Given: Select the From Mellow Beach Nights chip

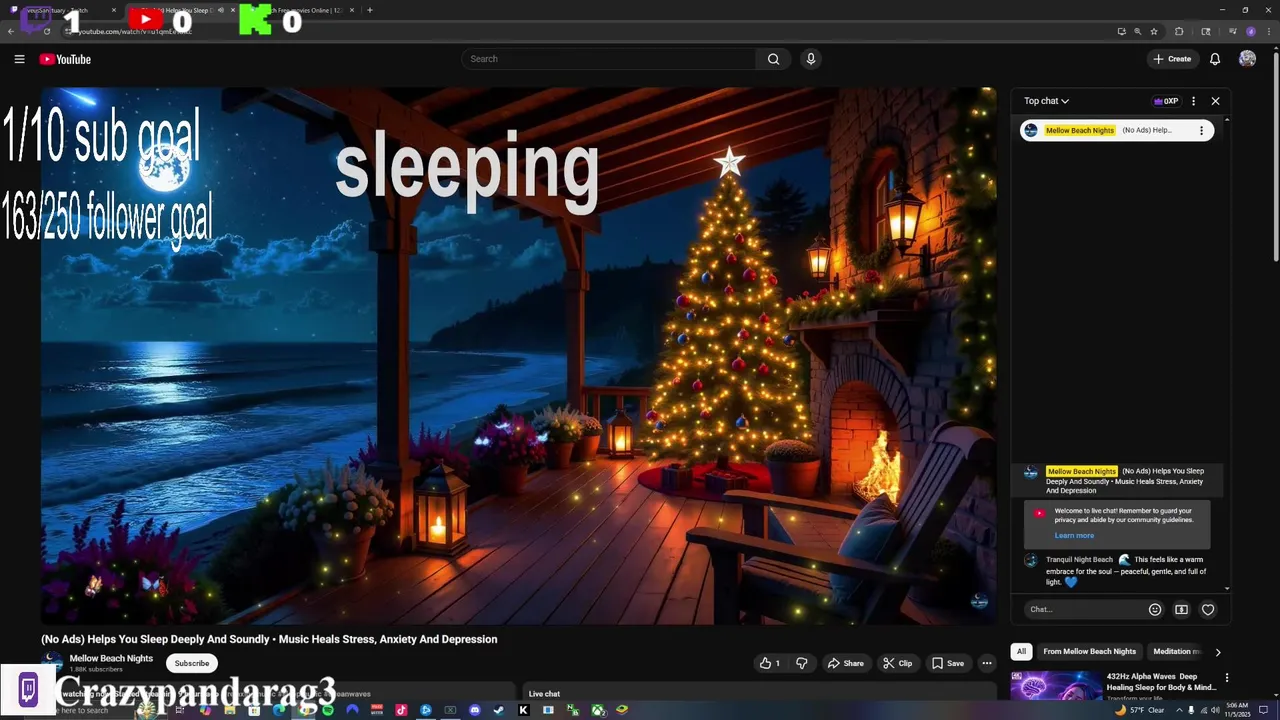Looking at the screenshot, I should tap(1089, 651).
